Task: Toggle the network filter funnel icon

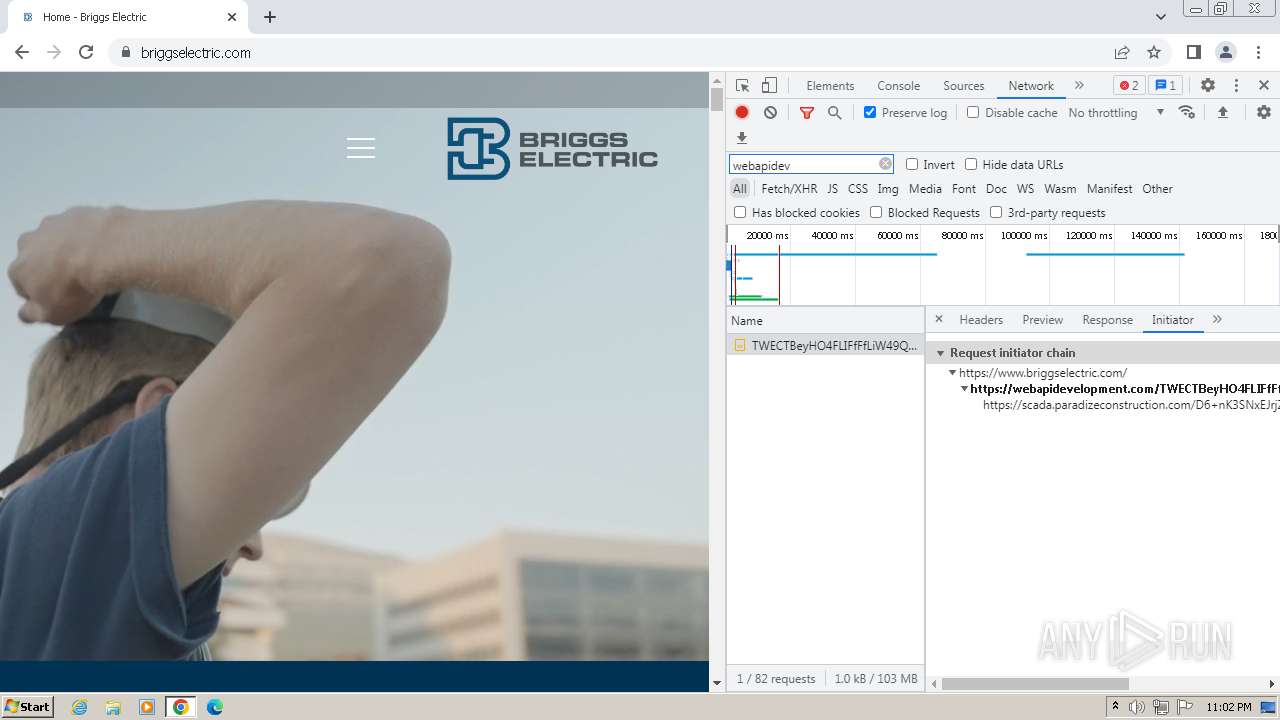Action: (x=807, y=112)
